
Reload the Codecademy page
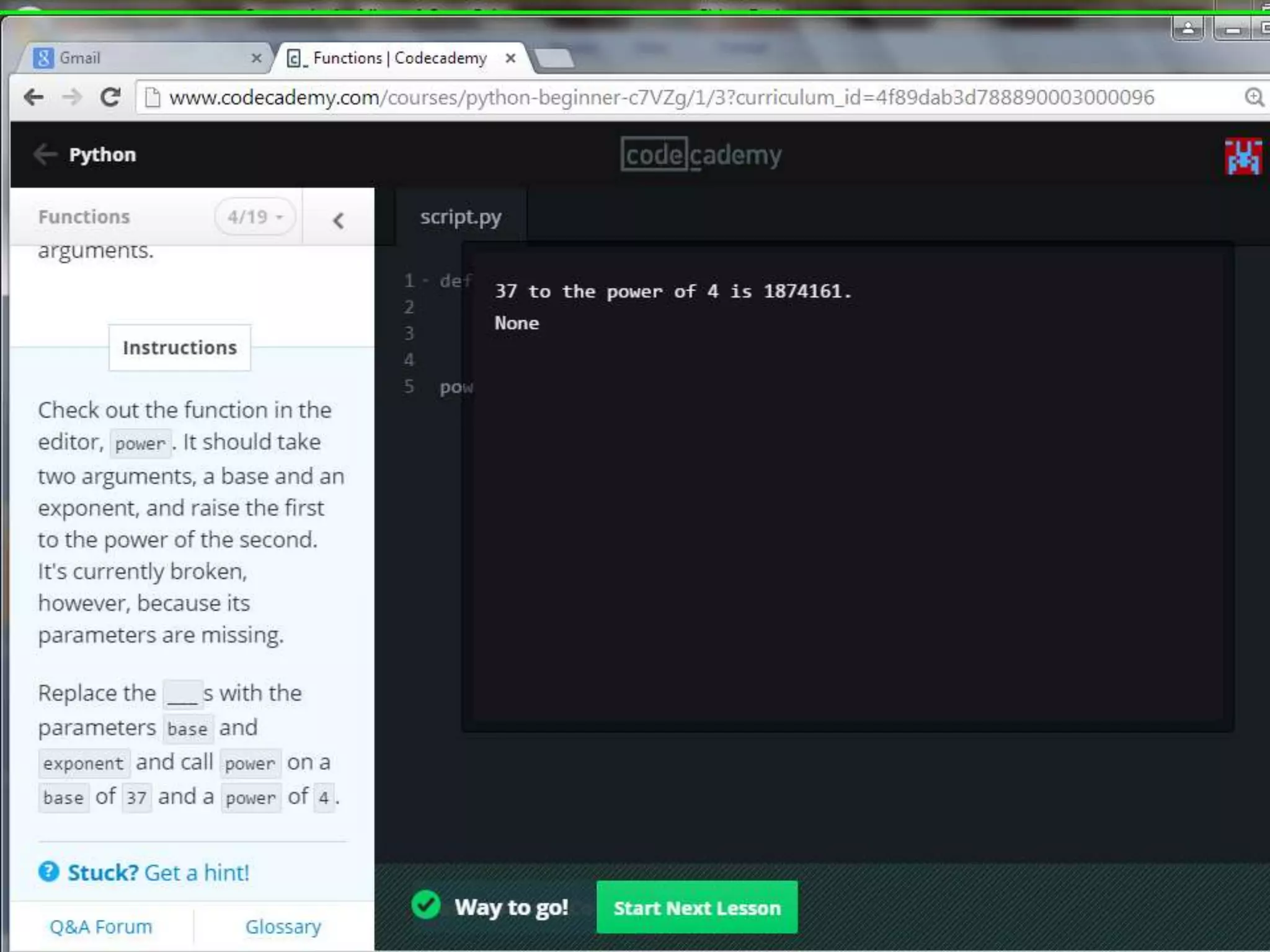(x=110, y=97)
